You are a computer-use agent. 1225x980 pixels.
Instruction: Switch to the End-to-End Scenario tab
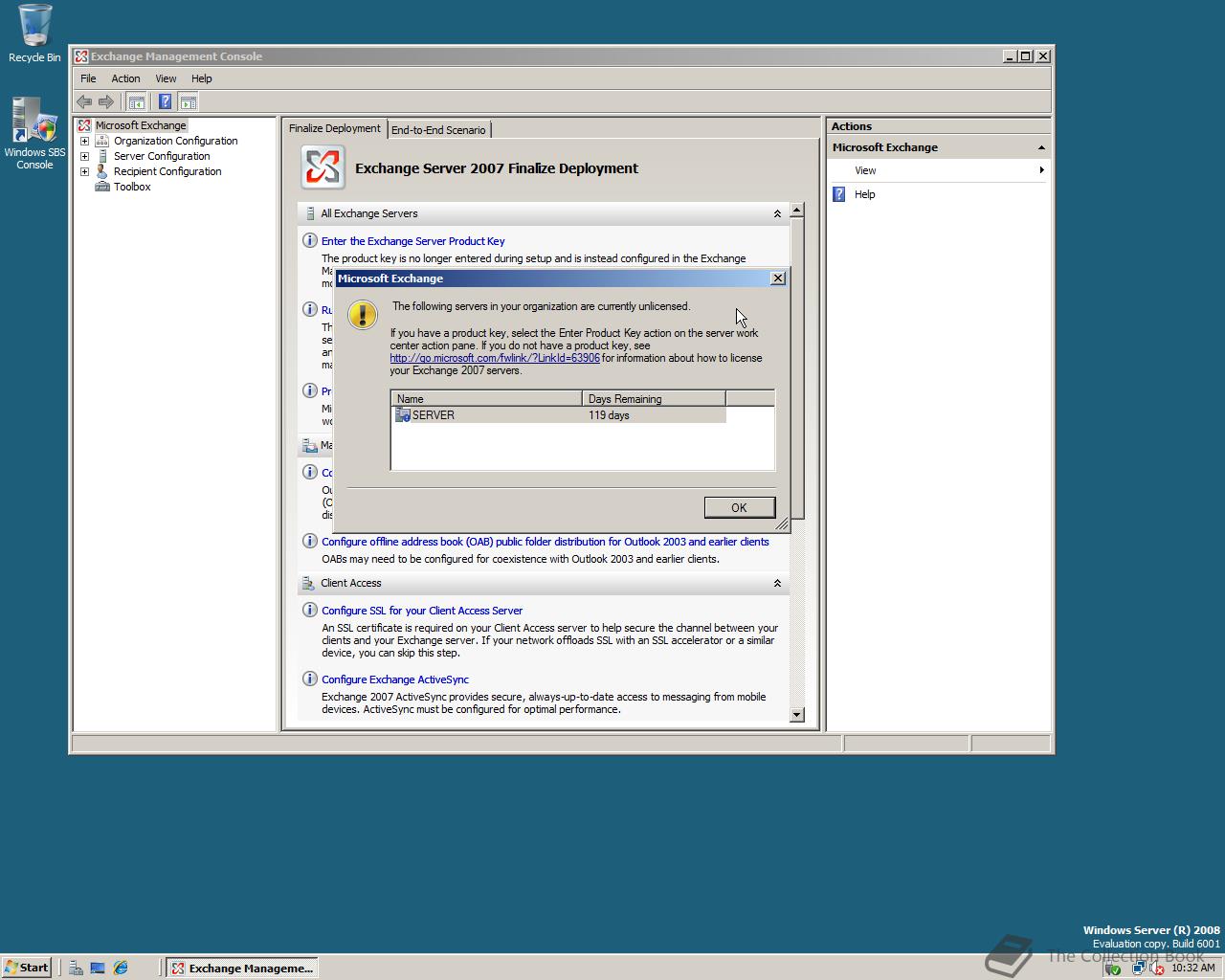[438, 130]
